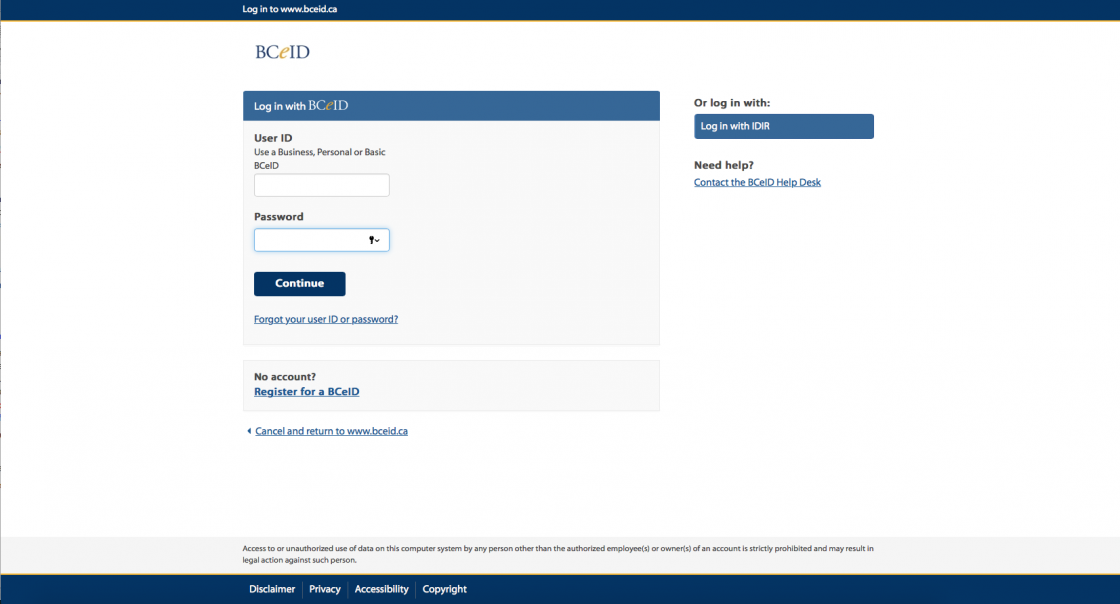1120x604 pixels.
Task: Click Log in with IDIR
Action: [x=783, y=126]
